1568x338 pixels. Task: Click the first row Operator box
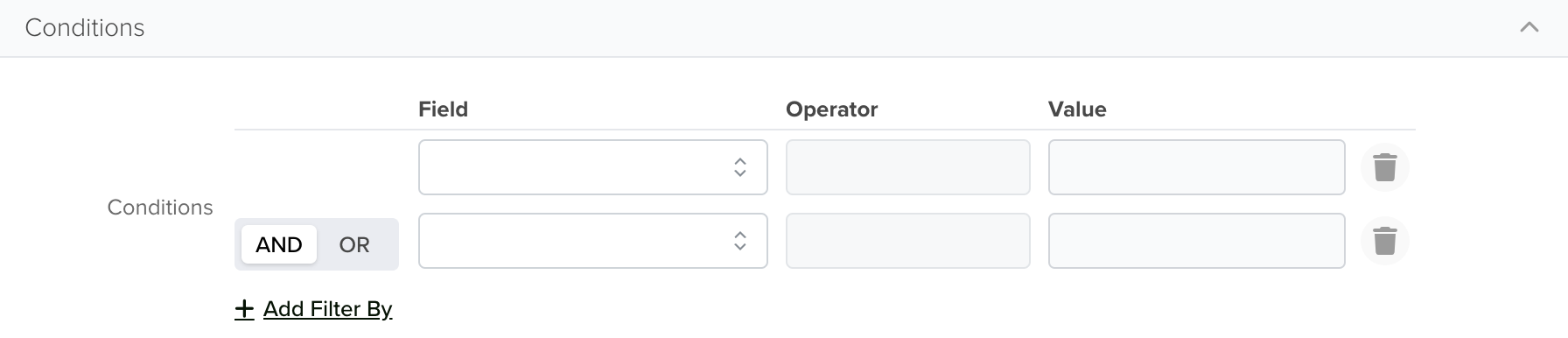point(908,167)
